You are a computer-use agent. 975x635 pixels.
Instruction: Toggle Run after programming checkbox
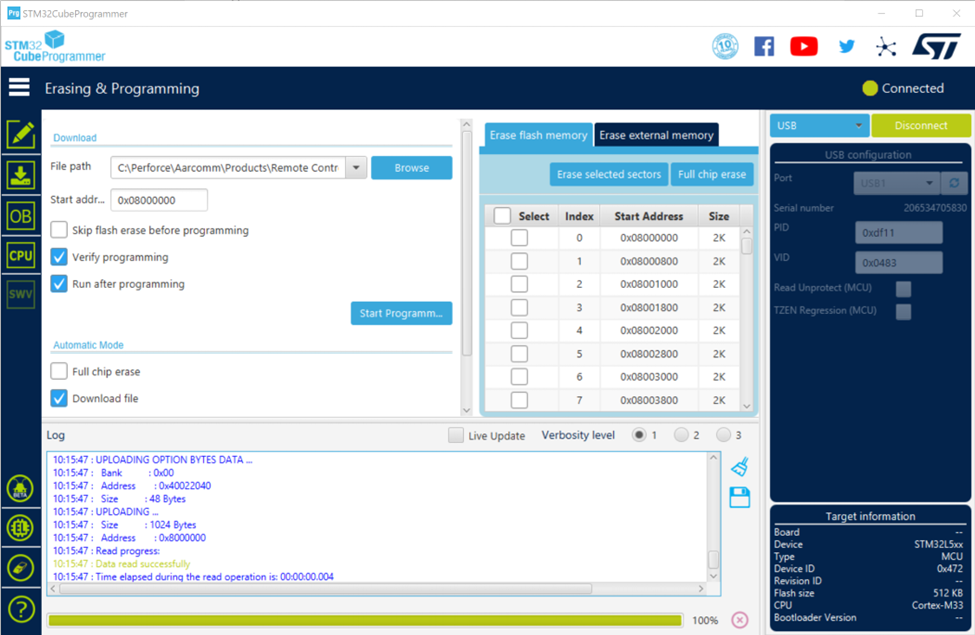click(x=59, y=283)
